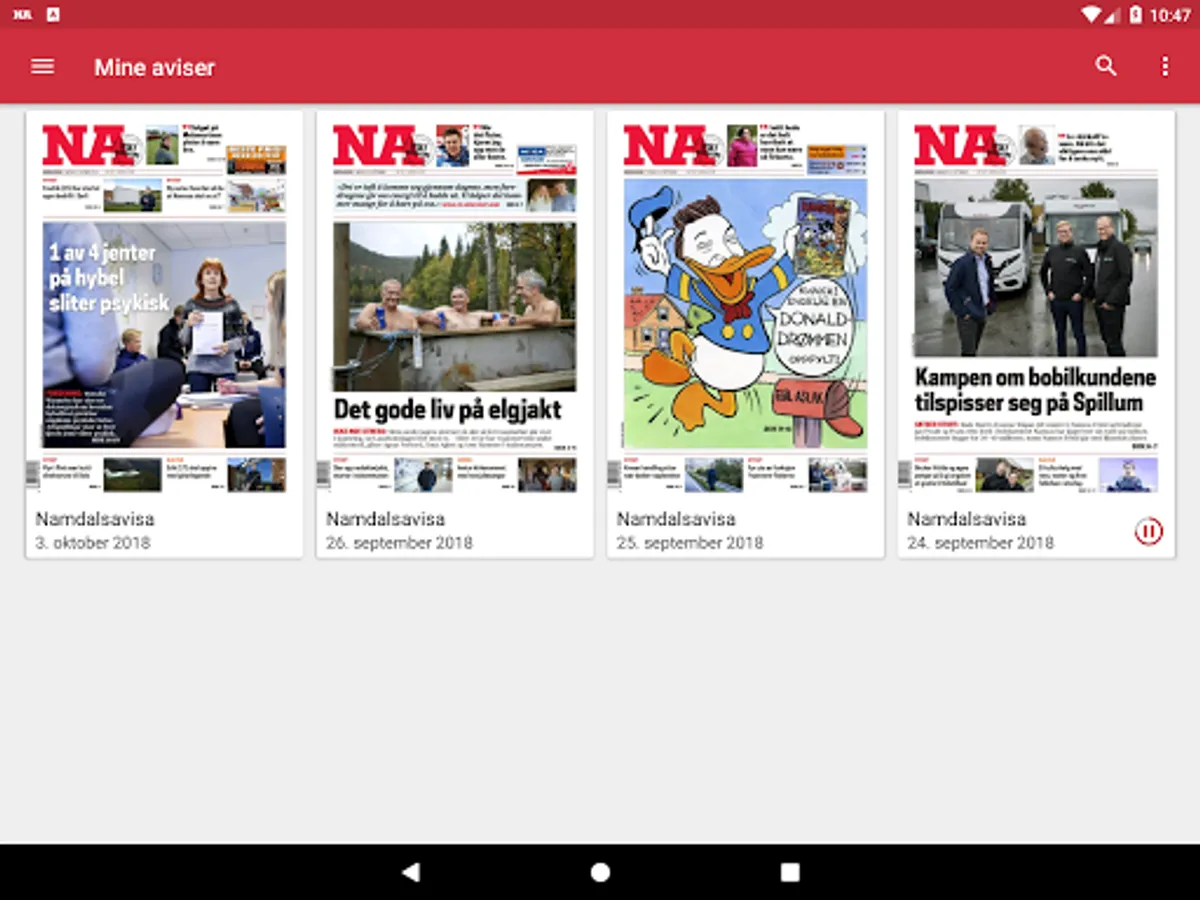Click Namdalsavisa label above 25. september 2018
This screenshot has height=900, width=1200.
point(676,519)
